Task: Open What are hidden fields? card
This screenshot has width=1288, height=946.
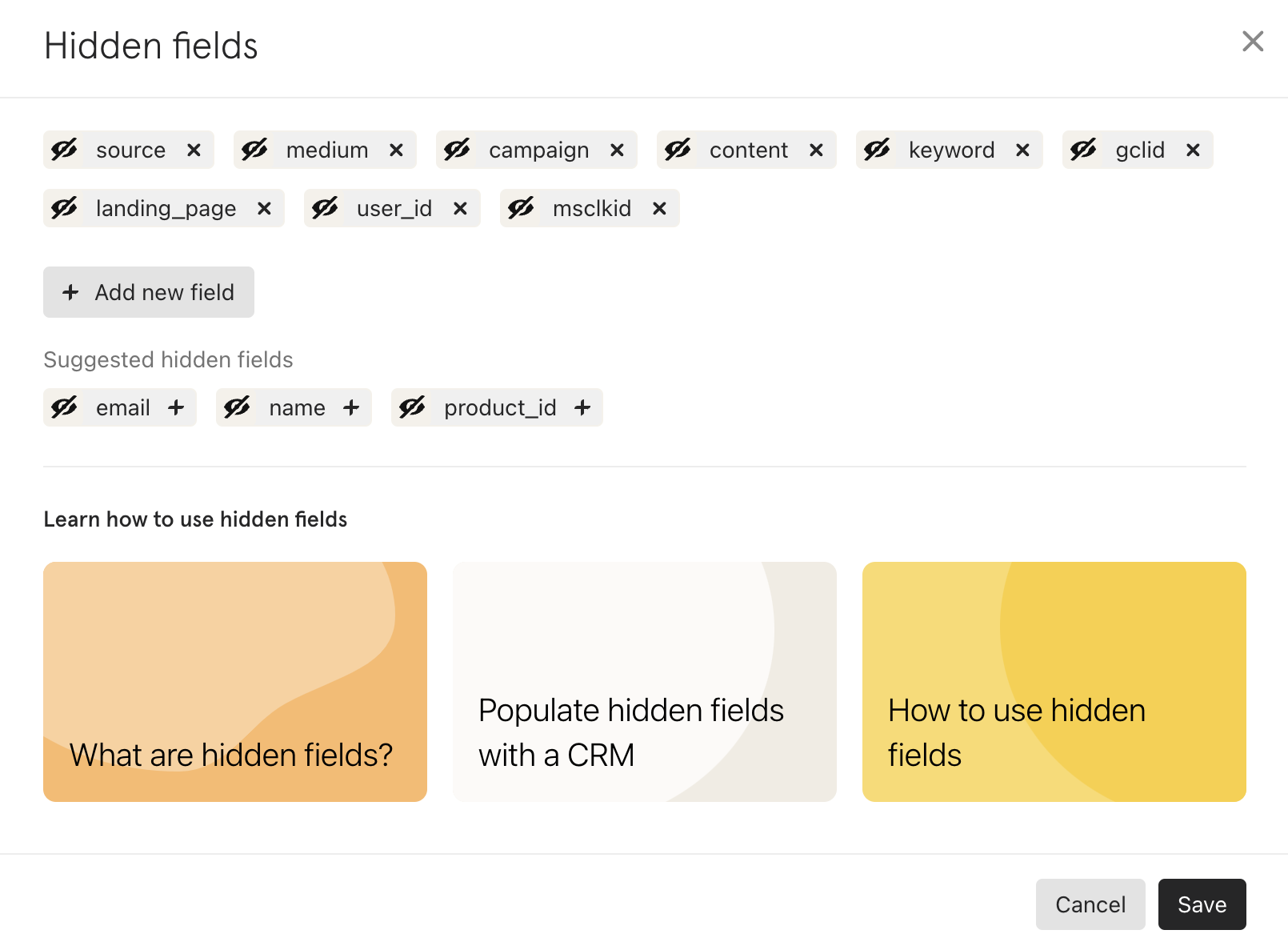Action: pyautogui.click(x=235, y=682)
